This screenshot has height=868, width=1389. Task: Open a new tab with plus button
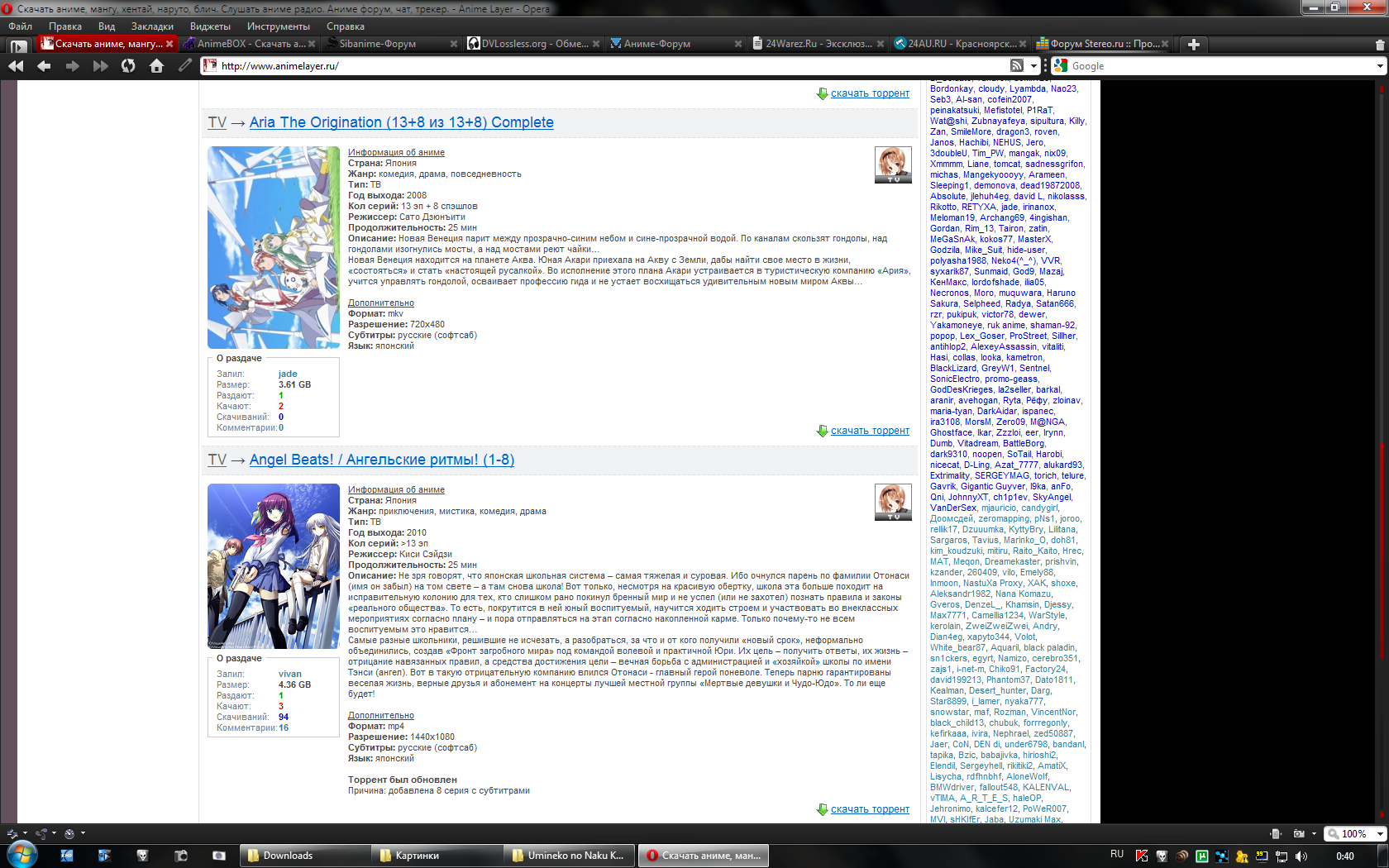(x=1193, y=45)
